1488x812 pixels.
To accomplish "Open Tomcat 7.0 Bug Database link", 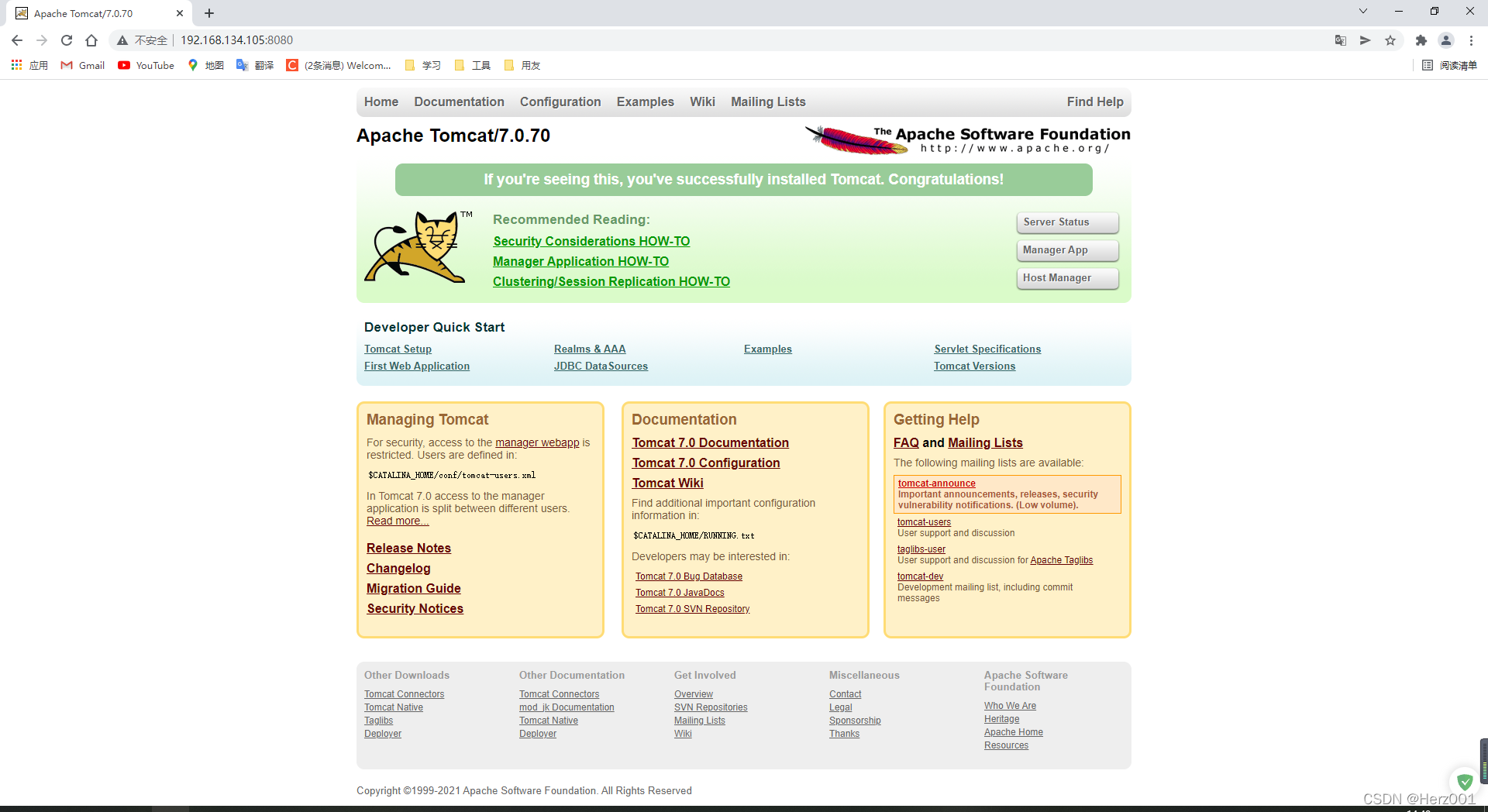I will click(689, 576).
